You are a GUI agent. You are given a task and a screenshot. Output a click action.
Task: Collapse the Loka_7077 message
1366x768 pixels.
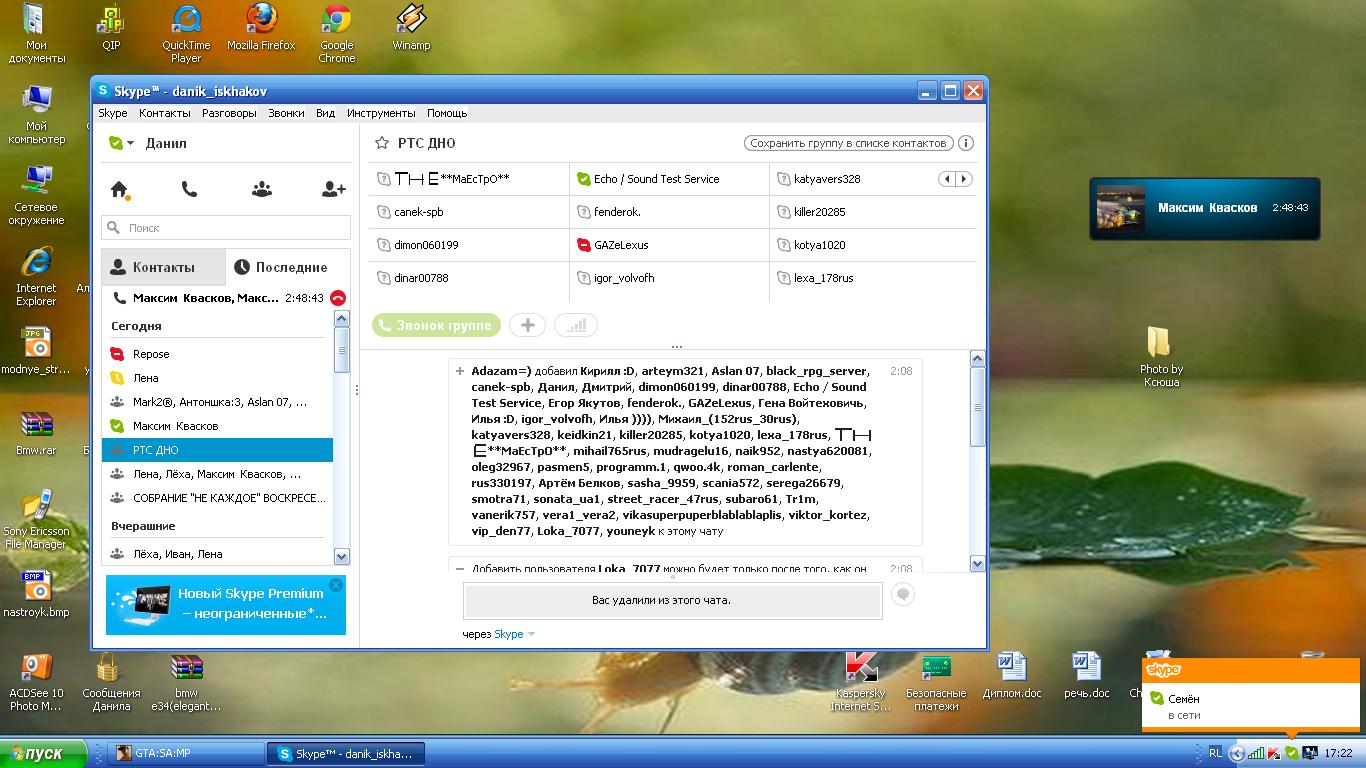[460, 569]
